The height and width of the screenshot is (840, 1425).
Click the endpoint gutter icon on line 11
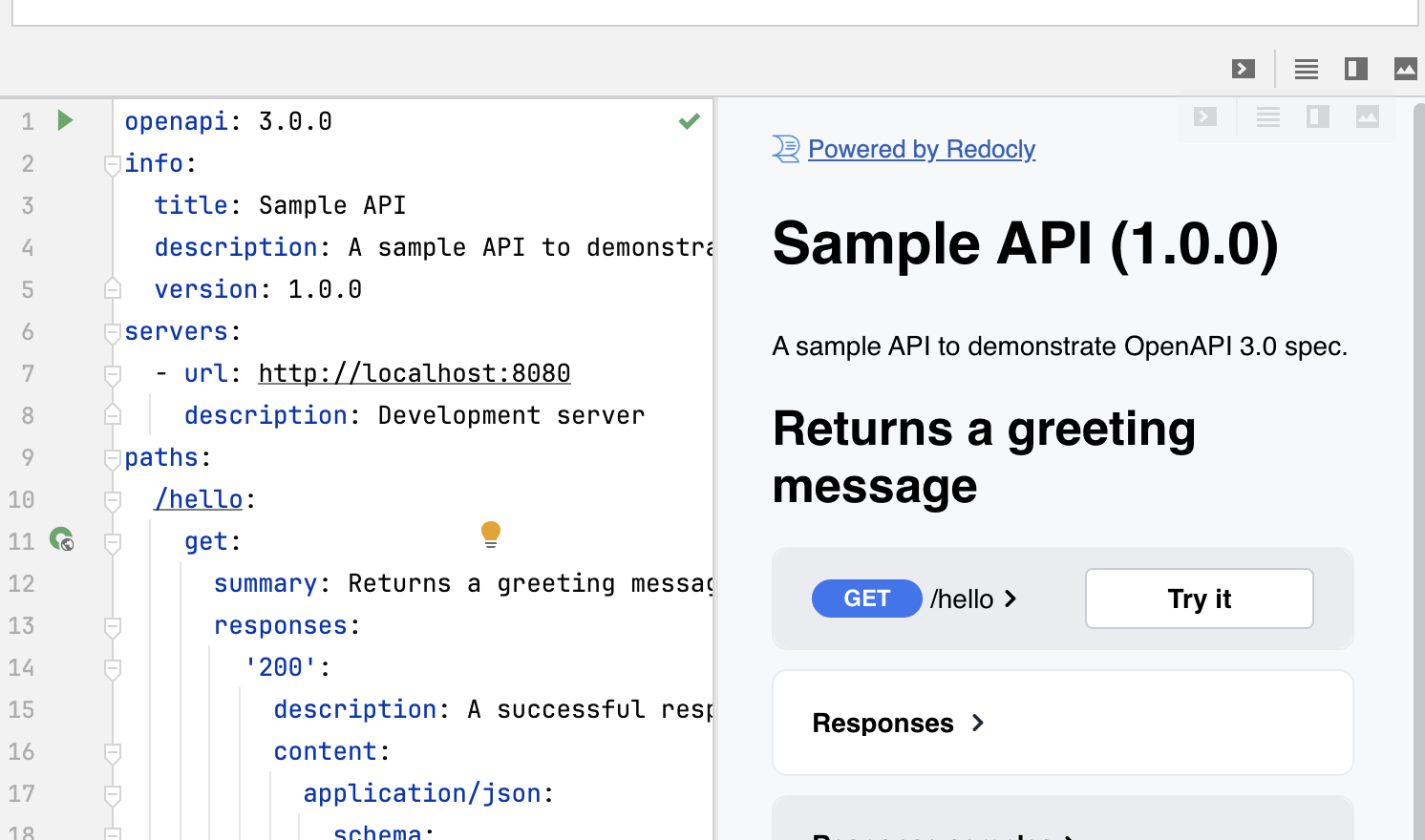62,539
